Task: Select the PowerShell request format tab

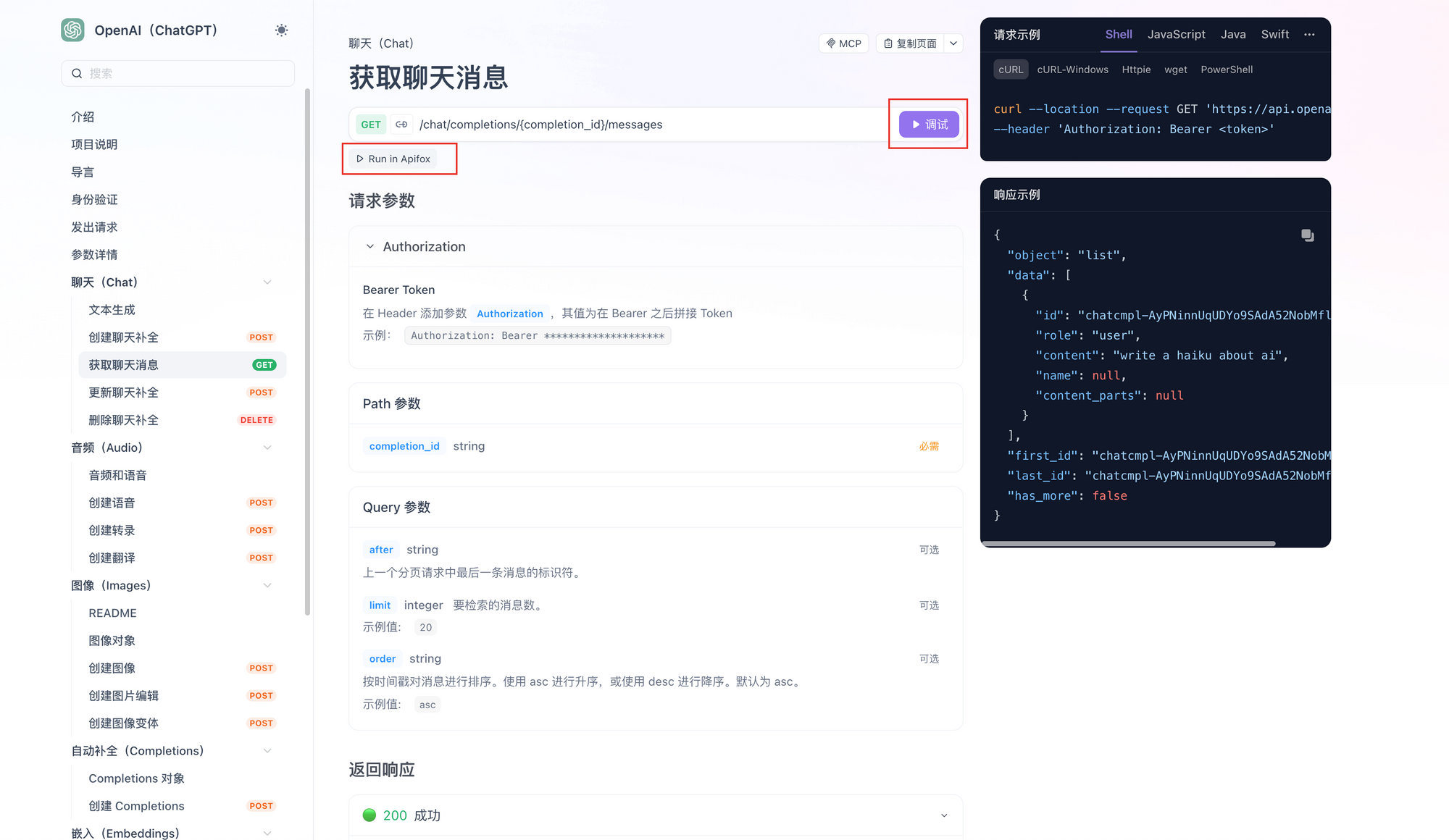Action: (x=1226, y=70)
